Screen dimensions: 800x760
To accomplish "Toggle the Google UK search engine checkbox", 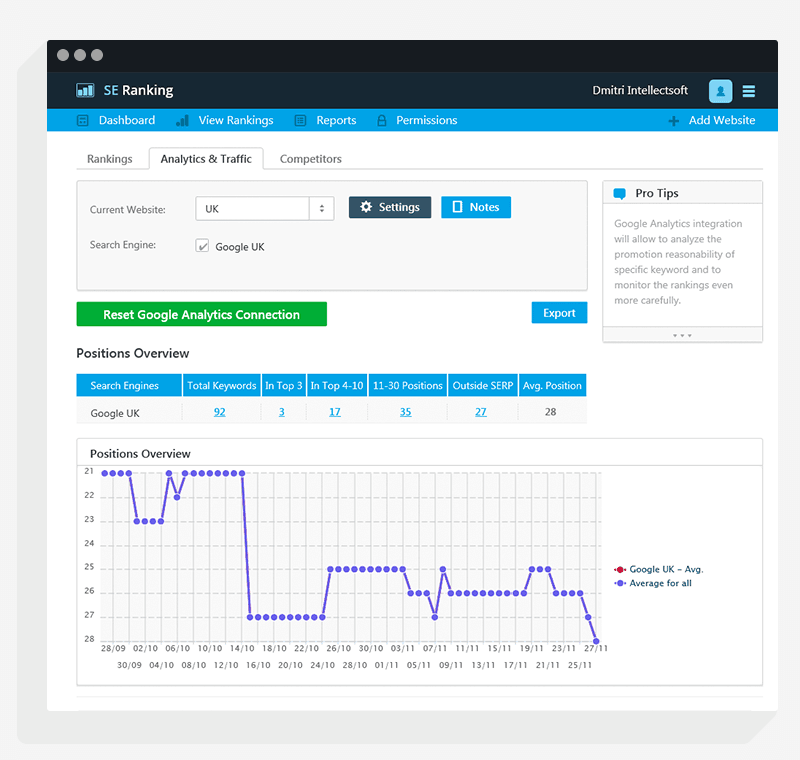I will (202, 246).
